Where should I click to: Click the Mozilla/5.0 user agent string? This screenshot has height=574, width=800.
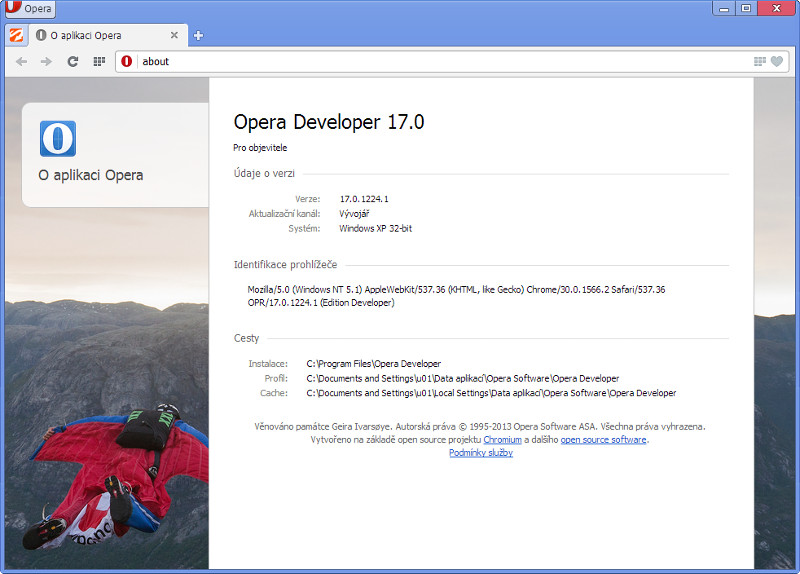[456, 296]
